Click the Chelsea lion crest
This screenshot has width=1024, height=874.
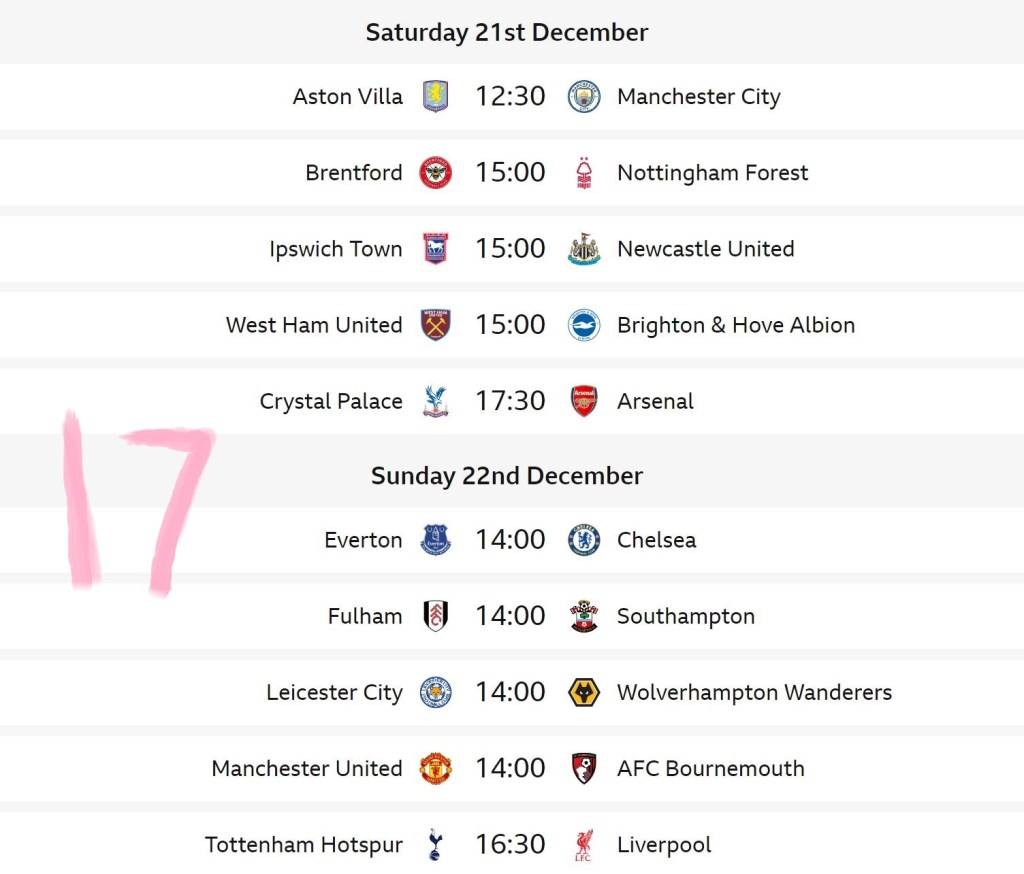(x=584, y=540)
